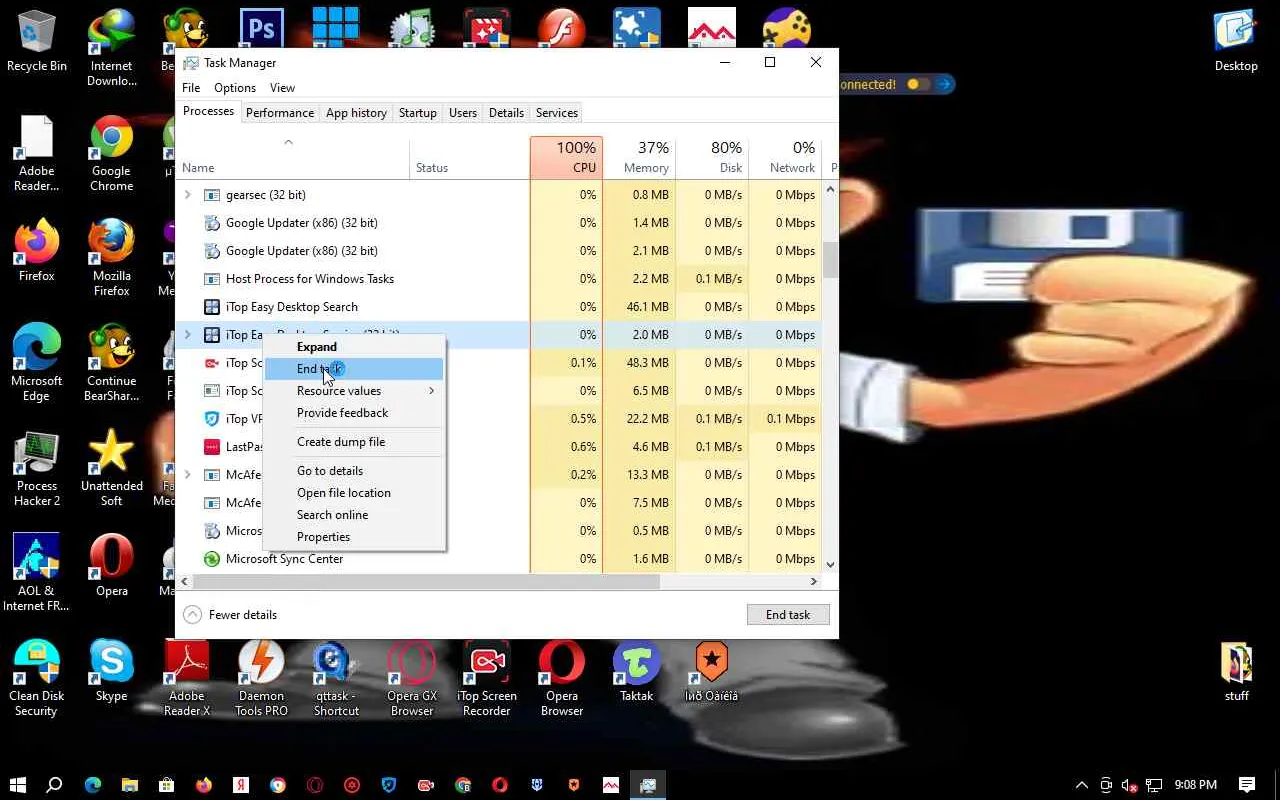Open the File menu in Task Manager

coord(191,88)
